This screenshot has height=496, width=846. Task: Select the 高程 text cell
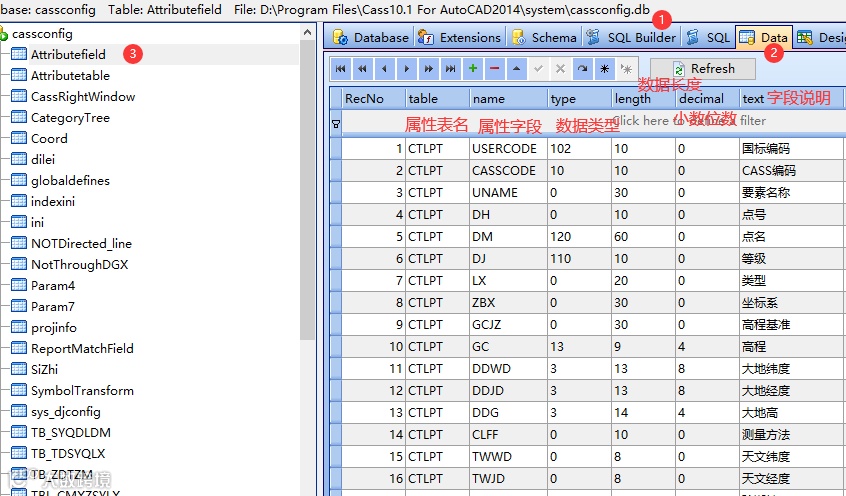792,346
